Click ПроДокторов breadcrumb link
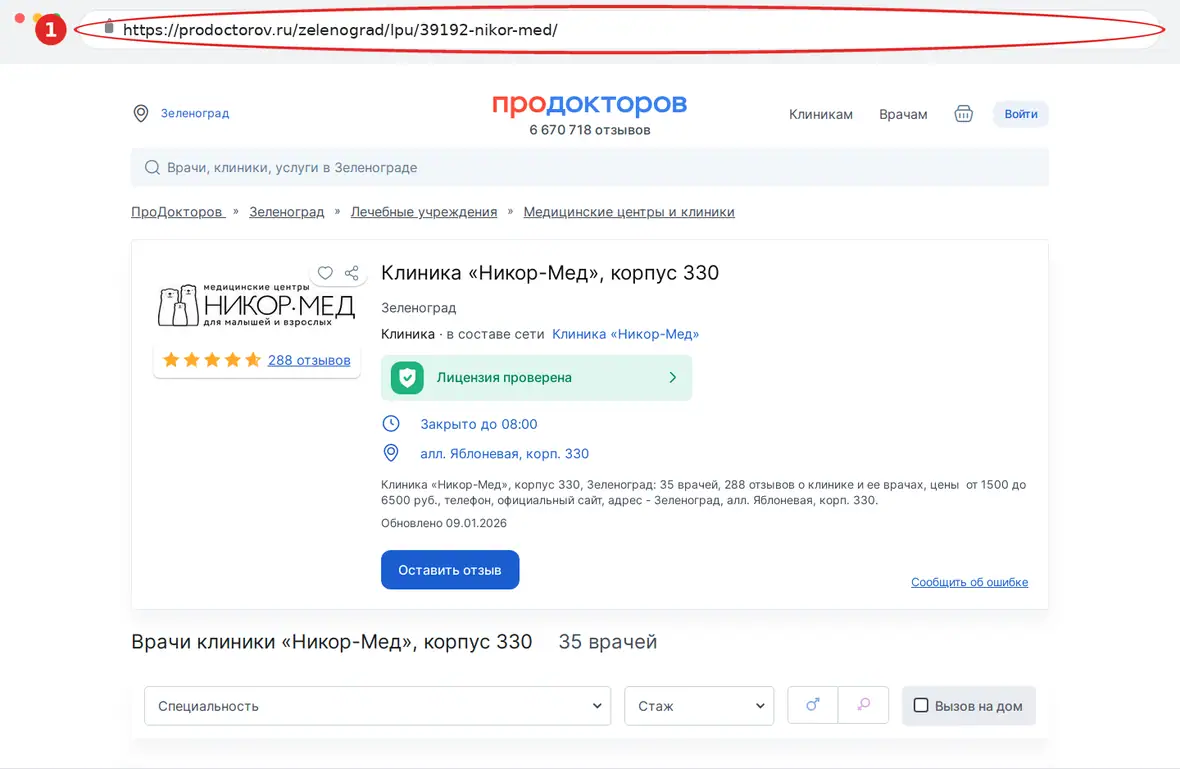Image resolution: width=1180 pixels, height=769 pixels. click(x=178, y=212)
